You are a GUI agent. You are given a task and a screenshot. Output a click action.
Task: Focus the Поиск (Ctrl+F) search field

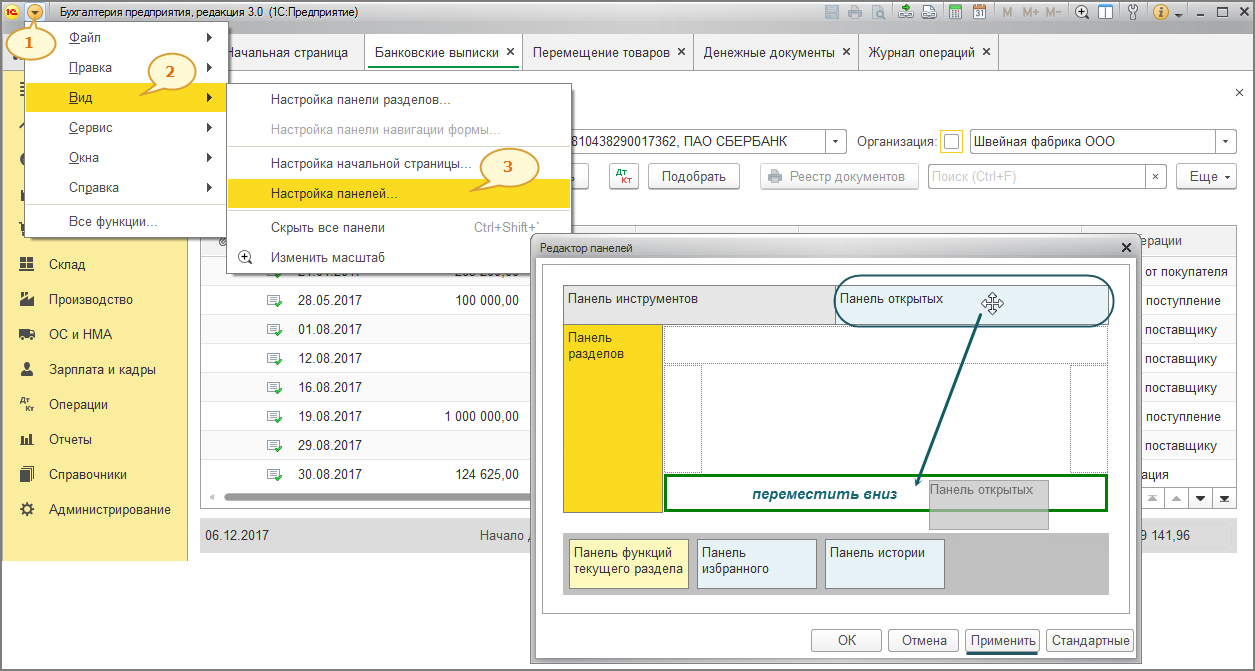click(1036, 177)
